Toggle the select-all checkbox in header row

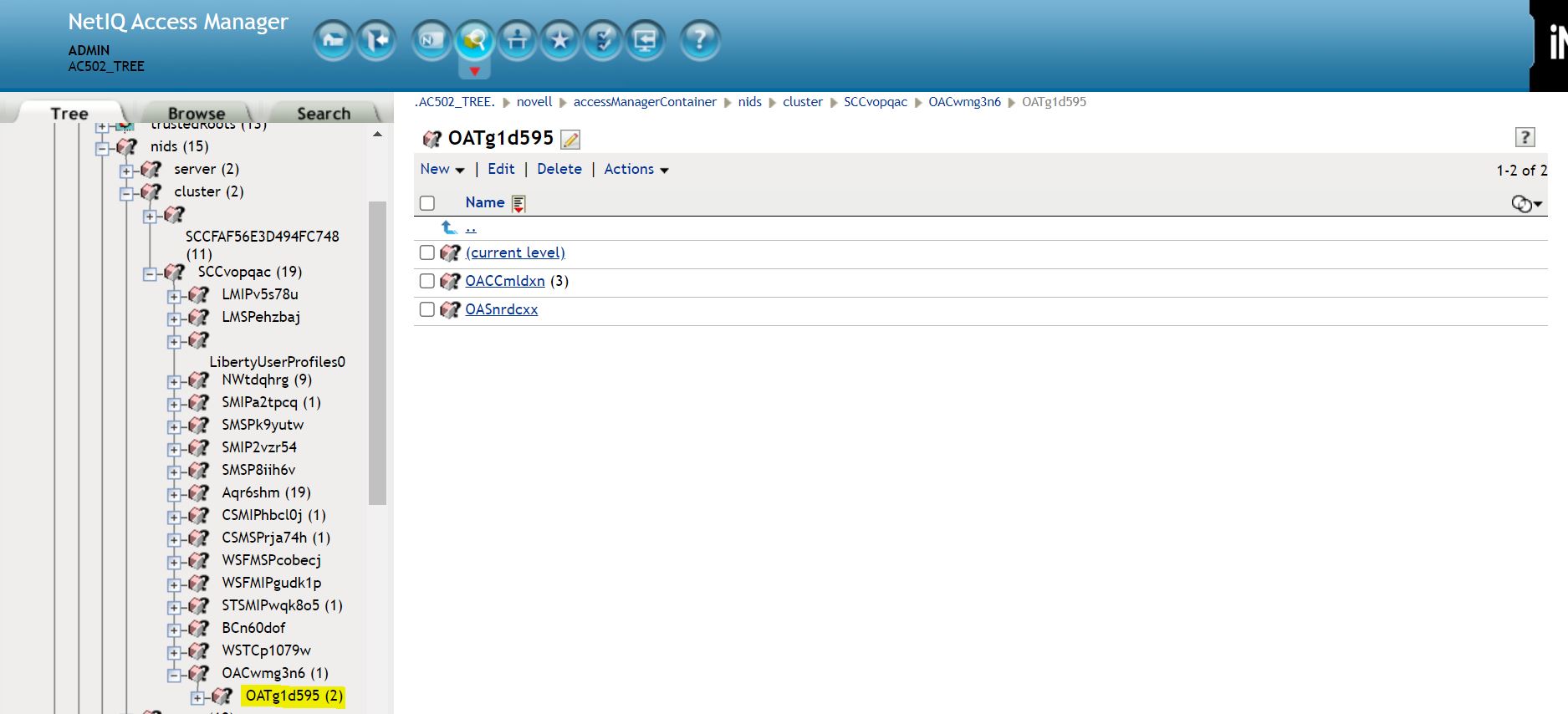click(427, 203)
